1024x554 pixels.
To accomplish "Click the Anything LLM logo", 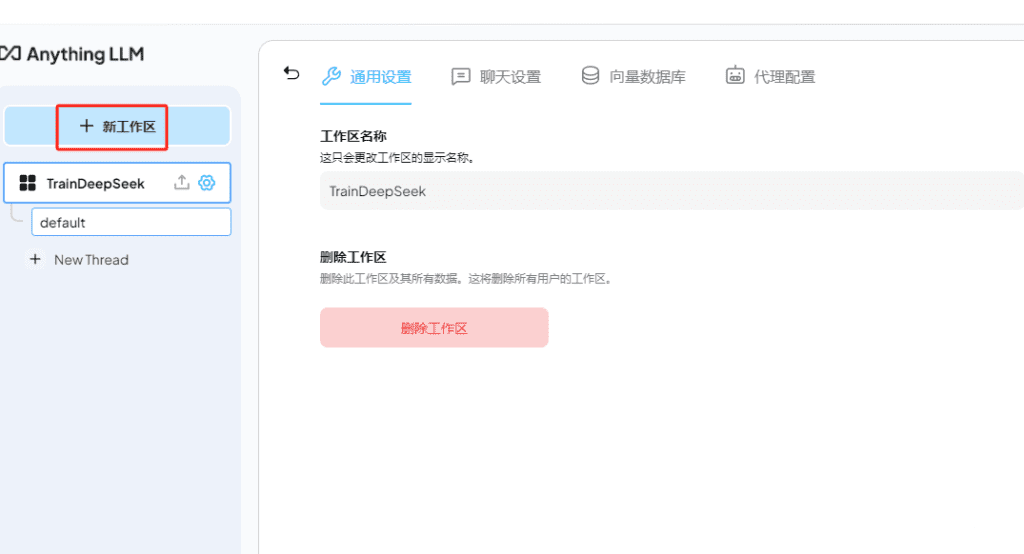I will click(x=72, y=54).
